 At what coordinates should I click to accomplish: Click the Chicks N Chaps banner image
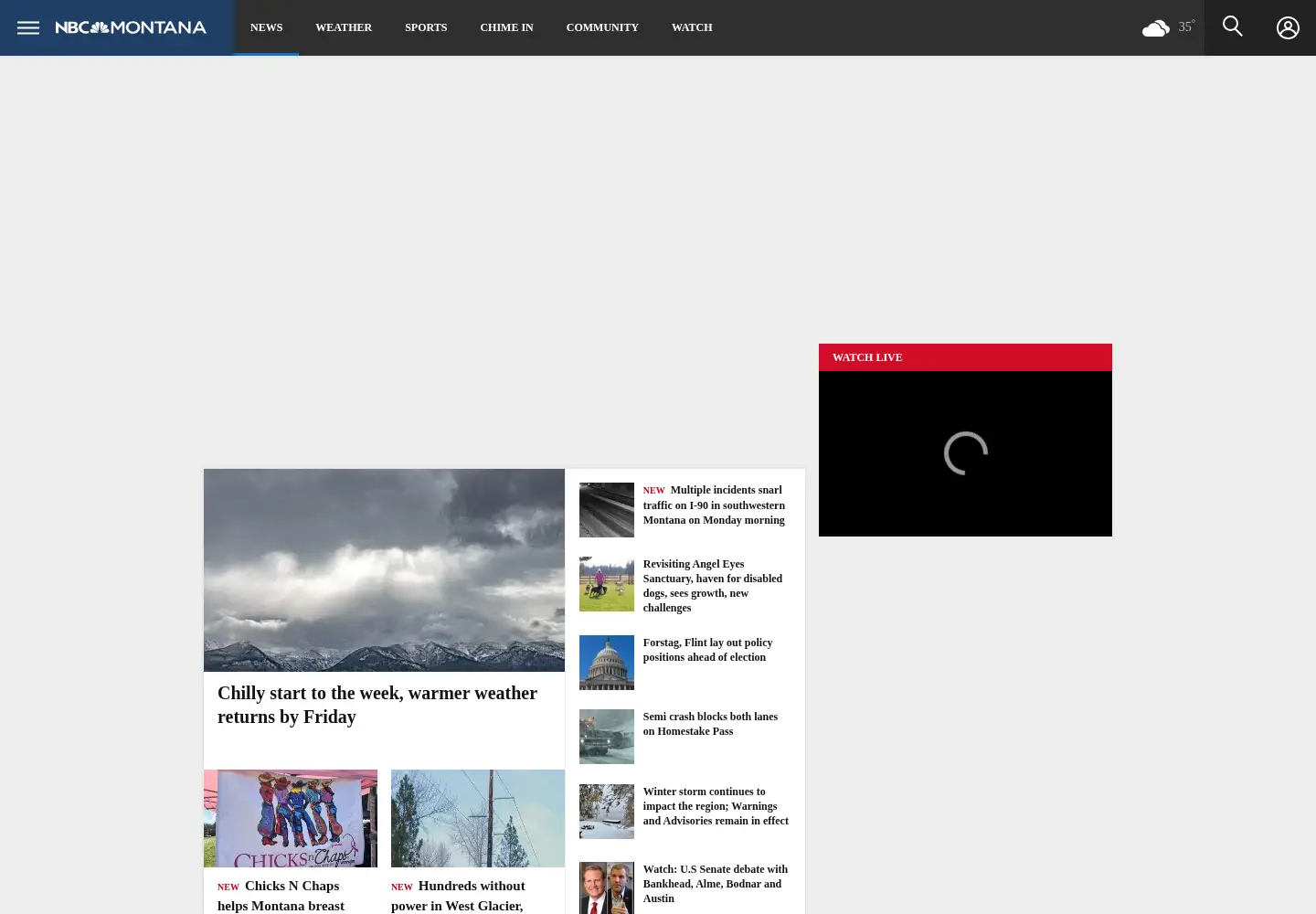pos(291,818)
